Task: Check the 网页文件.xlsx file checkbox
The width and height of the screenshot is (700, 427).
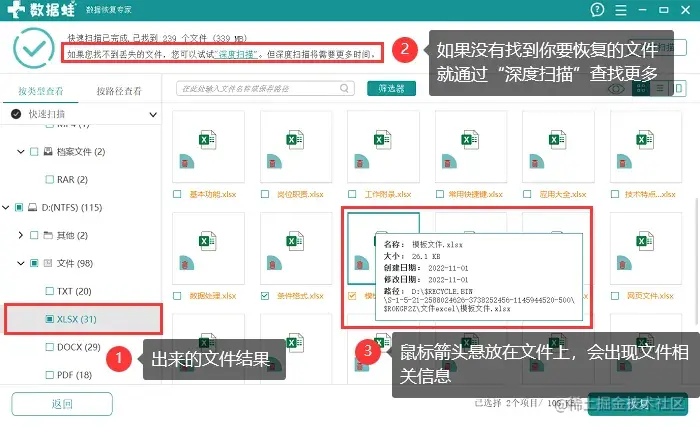Action: pyautogui.click(x=615, y=296)
